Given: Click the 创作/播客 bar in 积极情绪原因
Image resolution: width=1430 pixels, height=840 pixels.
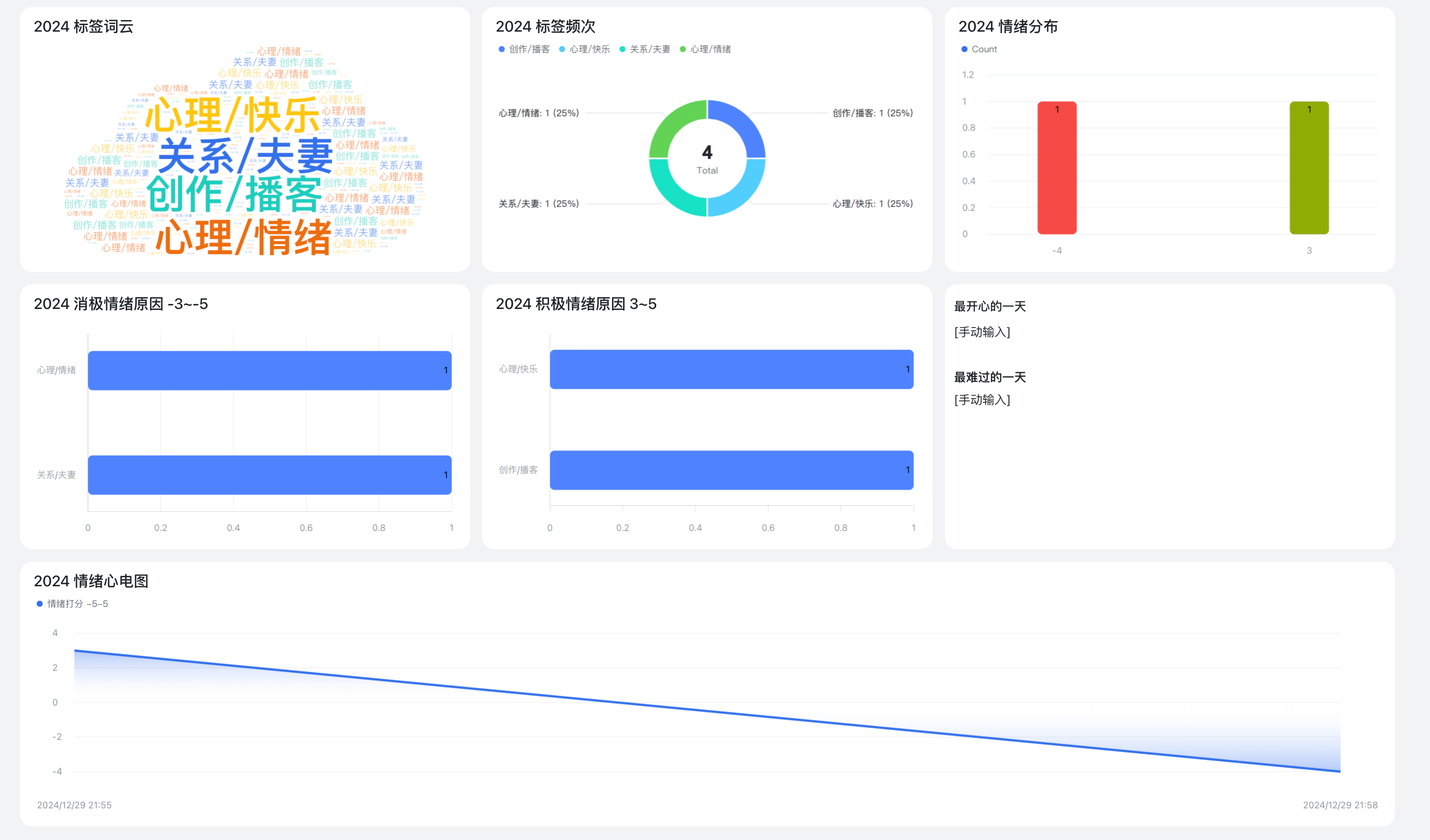Looking at the screenshot, I should coord(731,470).
